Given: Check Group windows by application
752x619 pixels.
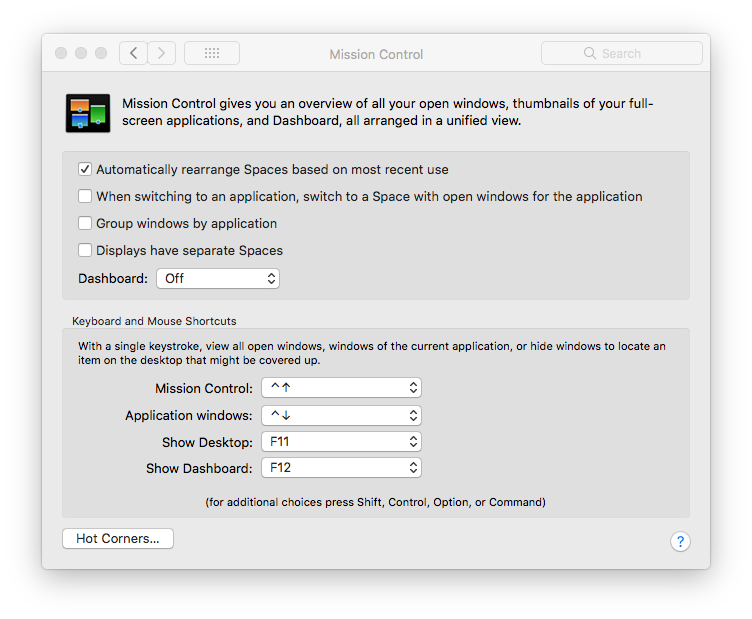Looking at the screenshot, I should coord(85,223).
